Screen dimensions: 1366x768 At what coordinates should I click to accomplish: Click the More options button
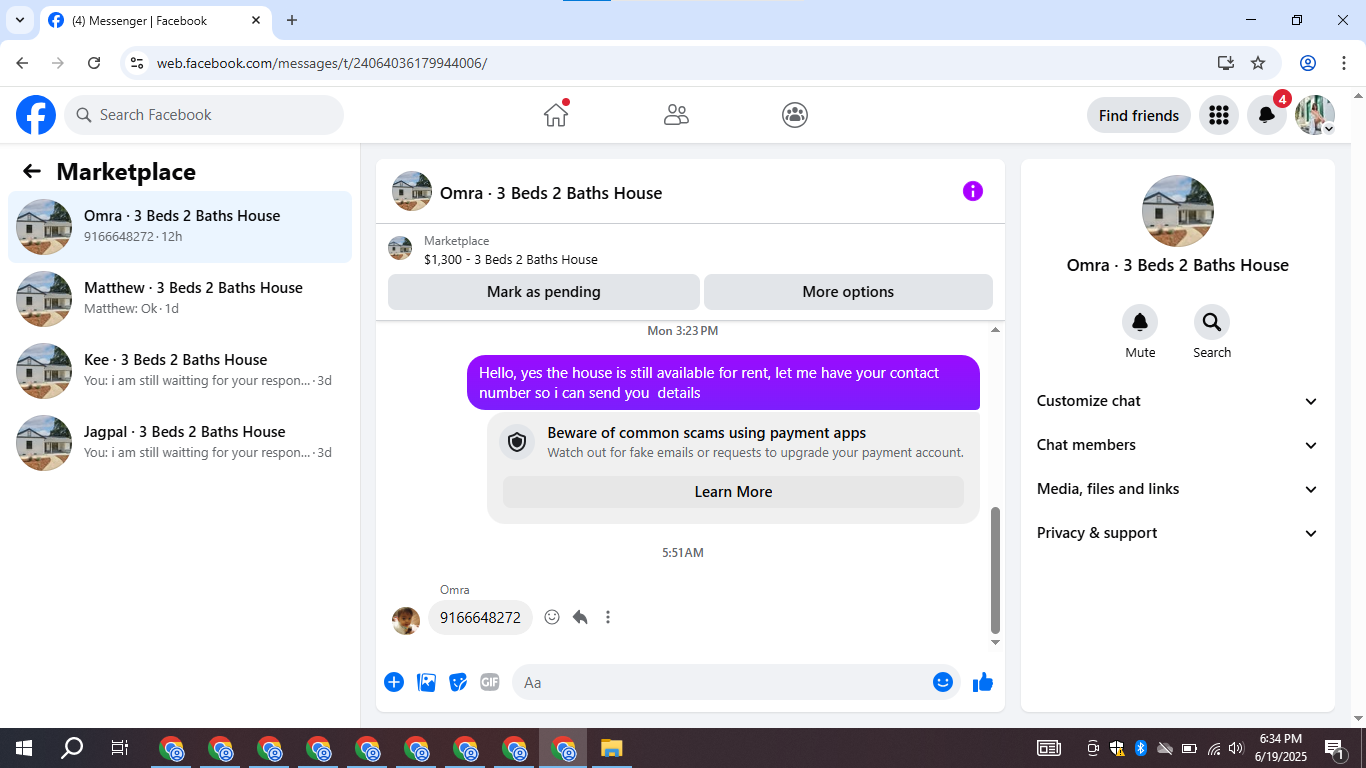coord(848,292)
